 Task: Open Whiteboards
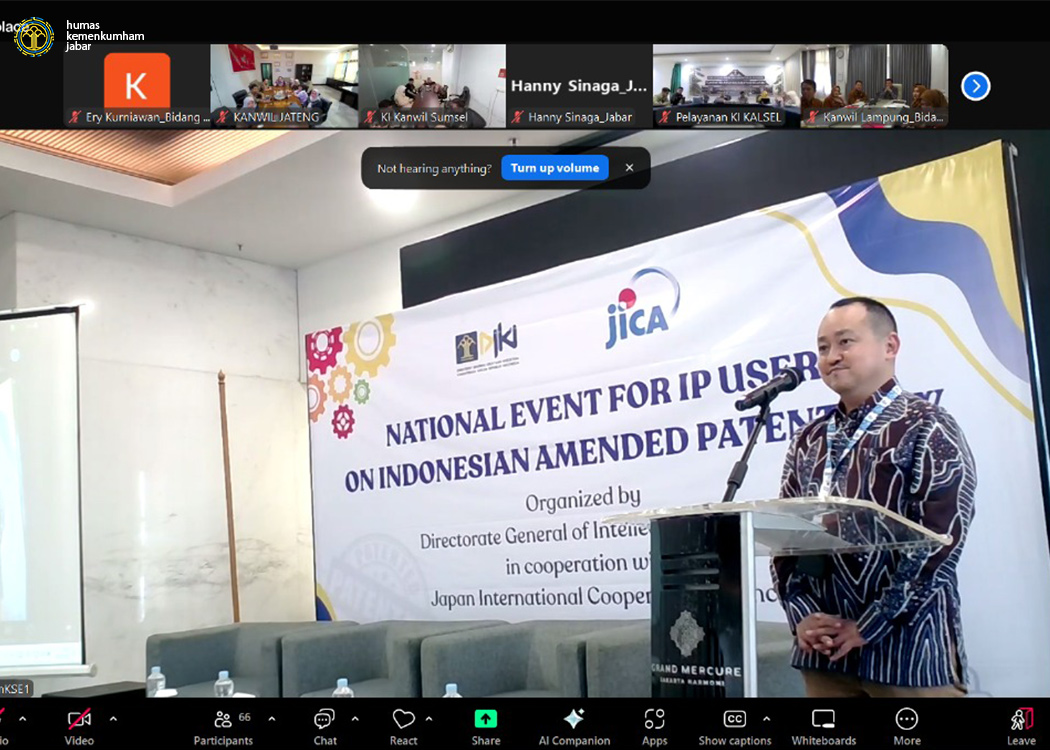[823, 724]
